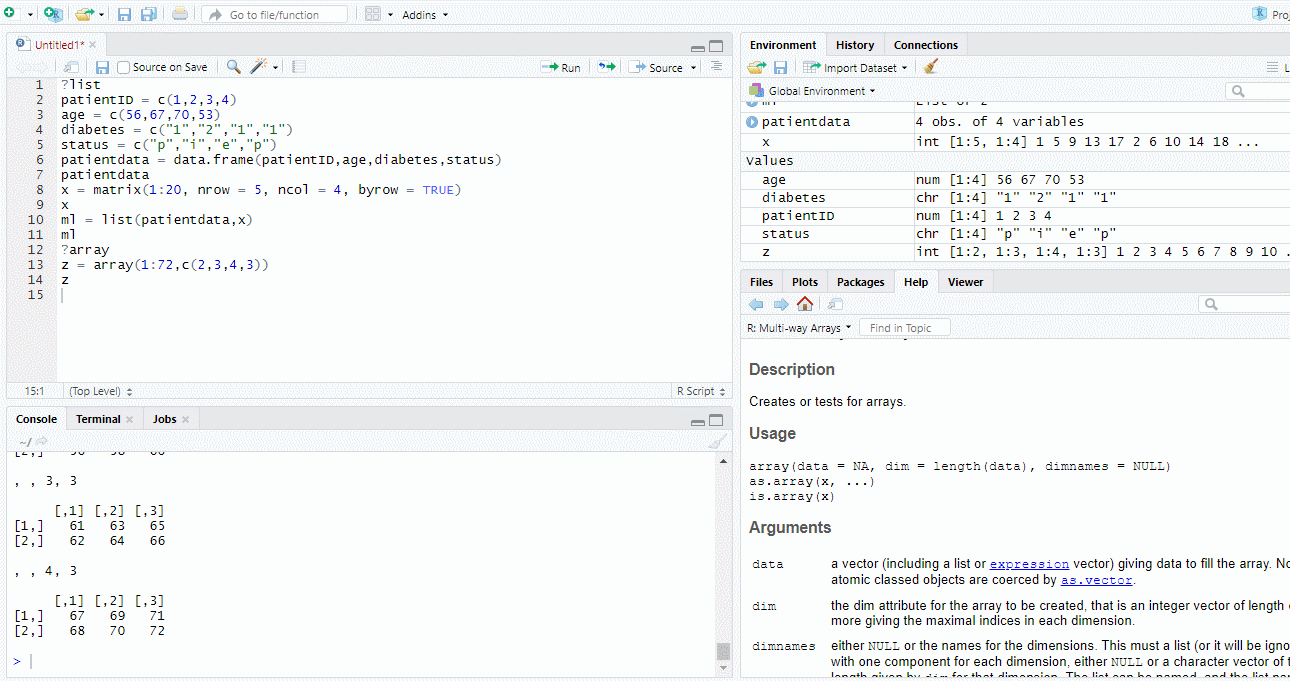Click the broom icon to clear environment objects
The image size is (1290, 681).
931,67
